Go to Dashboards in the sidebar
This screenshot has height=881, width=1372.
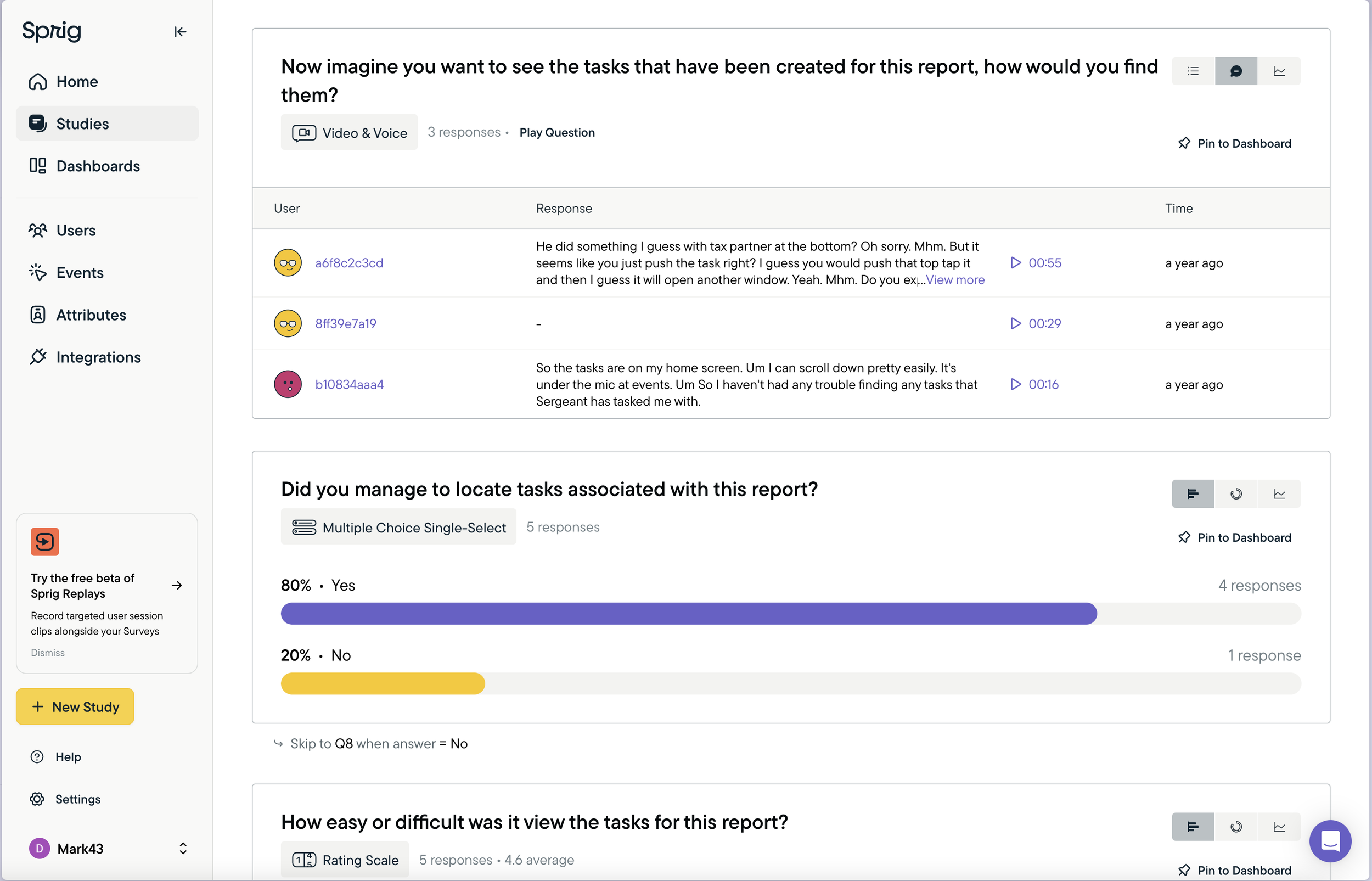pyautogui.click(x=98, y=166)
